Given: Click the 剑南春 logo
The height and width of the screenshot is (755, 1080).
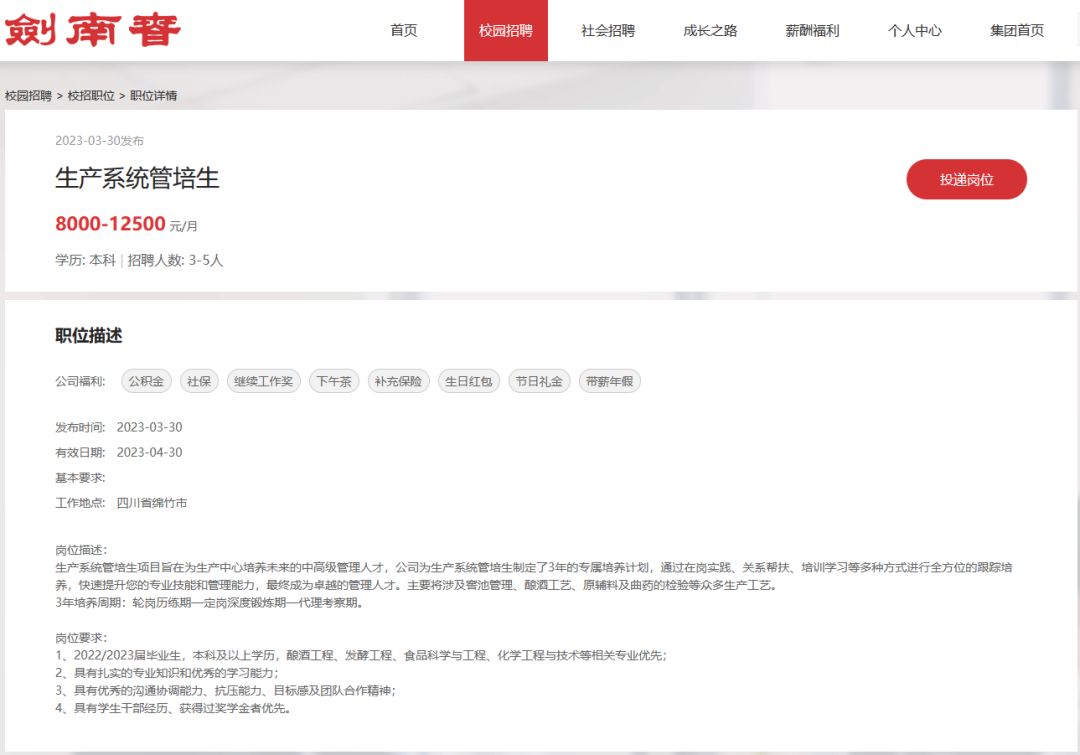Looking at the screenshot, I should 90,30.
